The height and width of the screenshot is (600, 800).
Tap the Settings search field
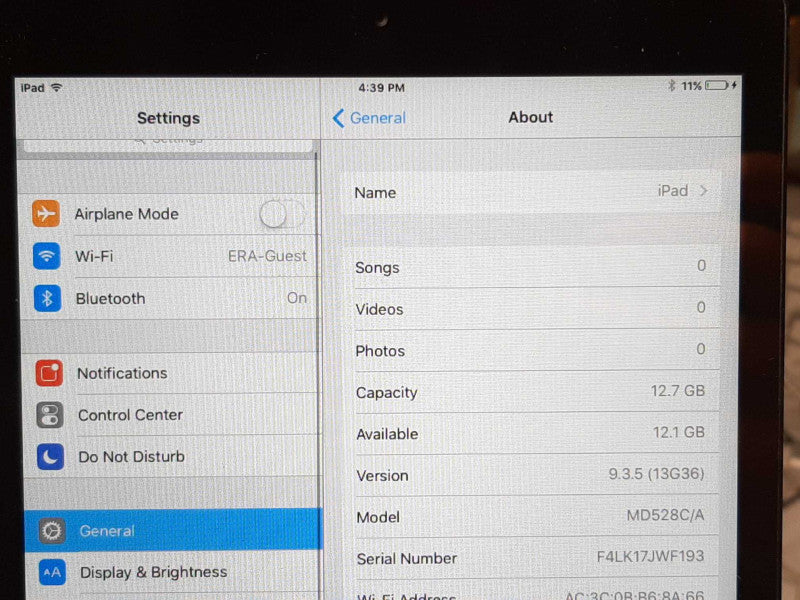(168, 144)
